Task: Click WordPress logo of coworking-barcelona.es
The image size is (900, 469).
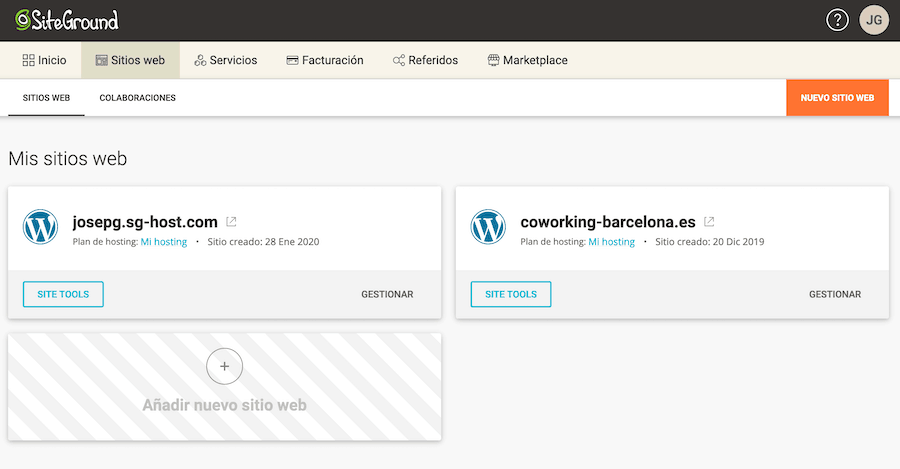Action: point(488,227)
